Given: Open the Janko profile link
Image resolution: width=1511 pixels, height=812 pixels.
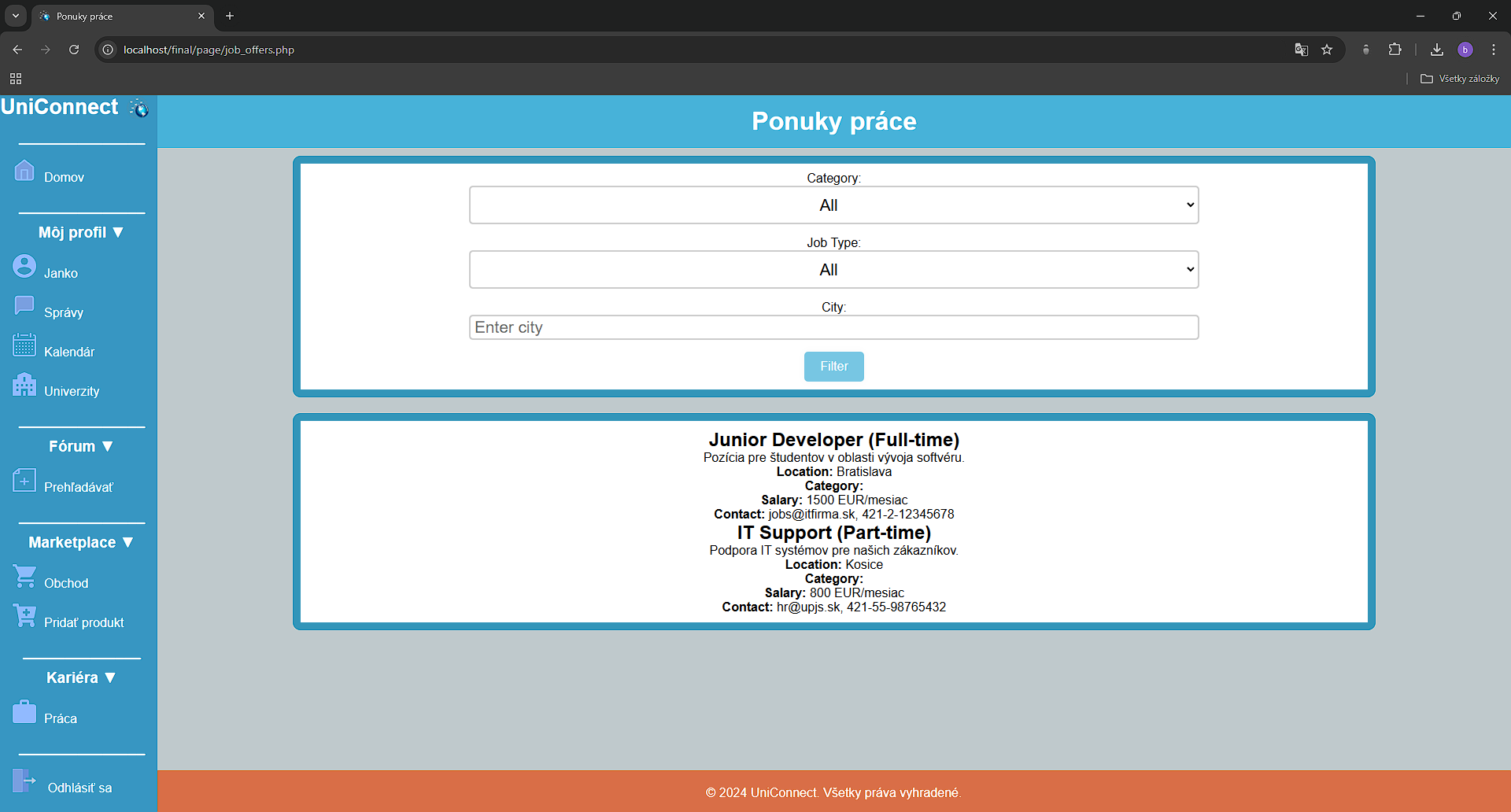Looking at the screenshot, I should click(61, 274).
